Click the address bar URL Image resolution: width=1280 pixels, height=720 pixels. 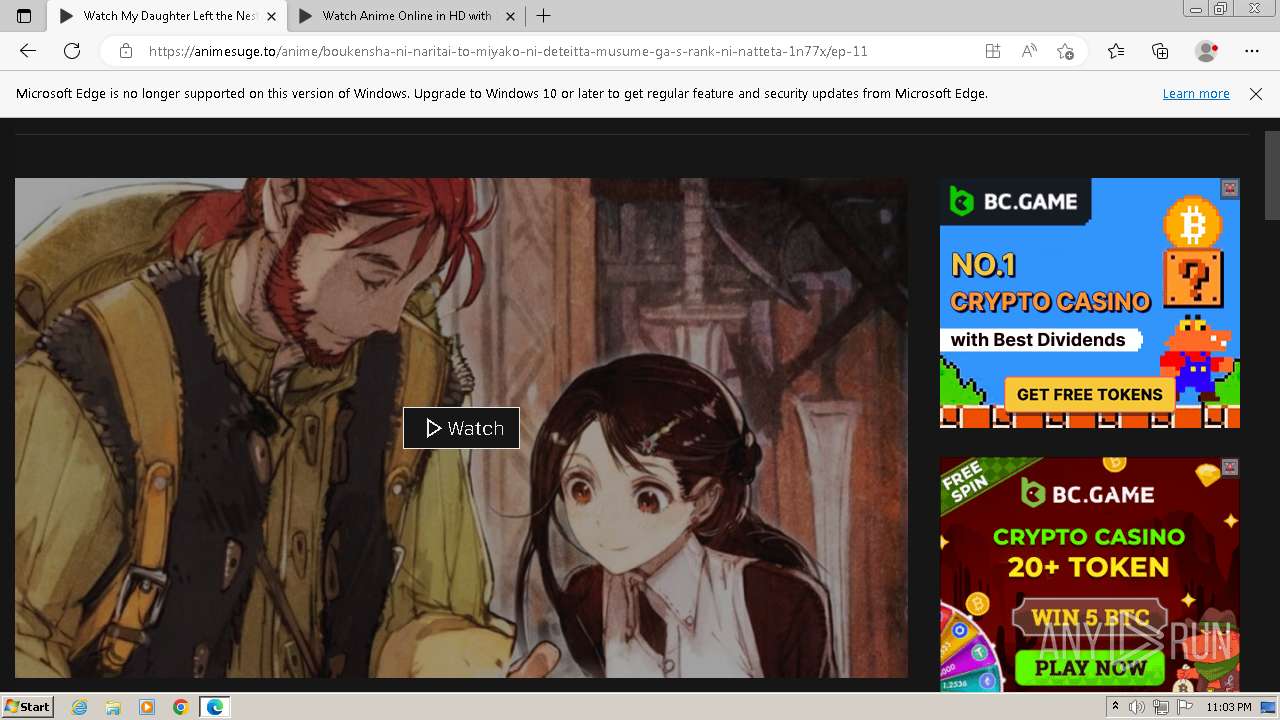click(x=508, y=51)
